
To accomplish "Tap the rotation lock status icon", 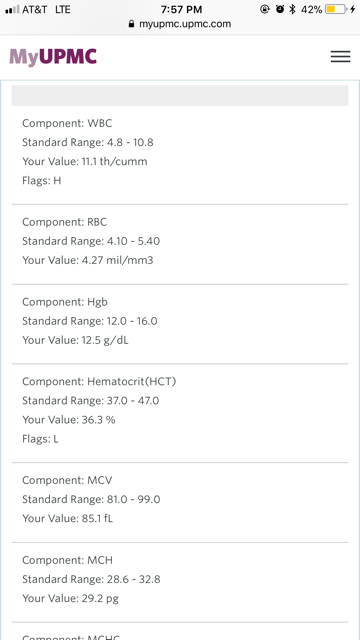I will point(265,9).
